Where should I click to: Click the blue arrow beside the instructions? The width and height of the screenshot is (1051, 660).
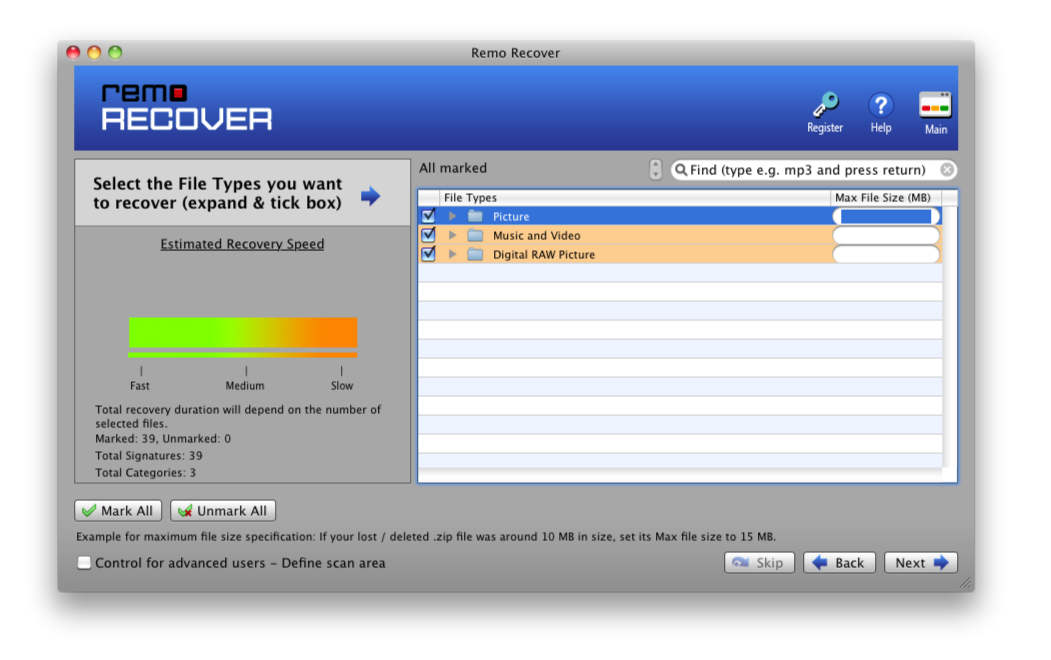pyautogui.click(x=371, y=196)
